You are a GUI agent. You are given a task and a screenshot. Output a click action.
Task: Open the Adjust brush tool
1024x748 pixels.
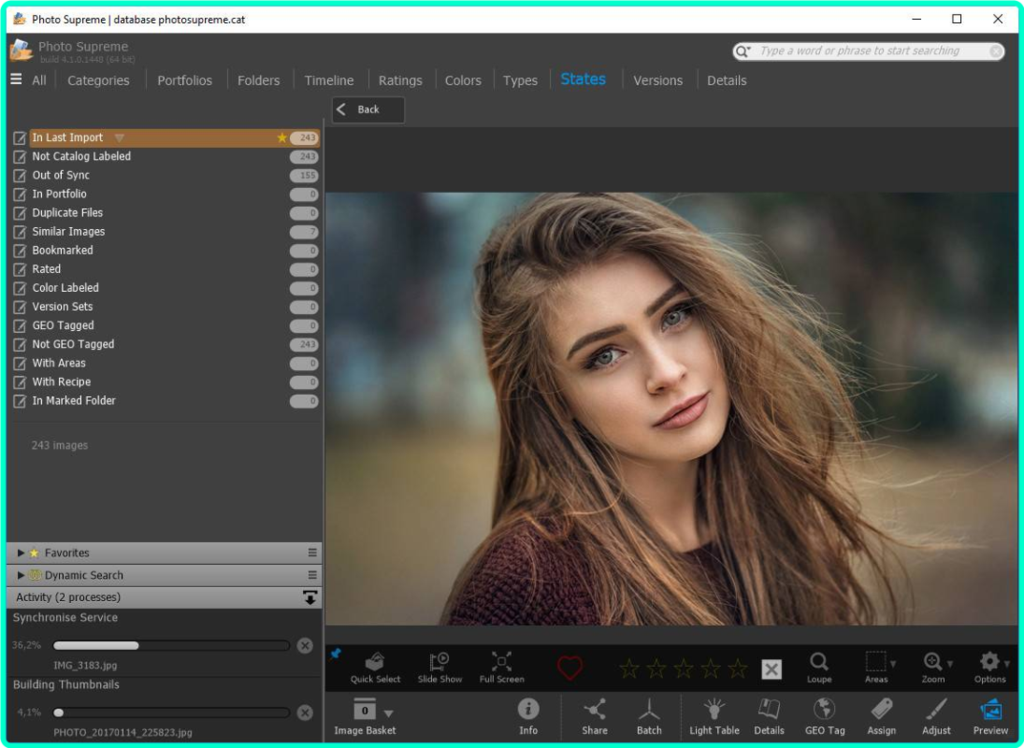pos(936,715)
